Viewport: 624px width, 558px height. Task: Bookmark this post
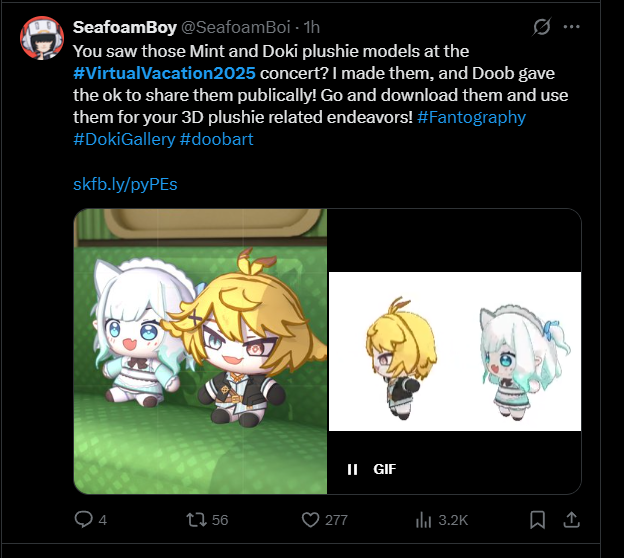(x=537, y=520)
